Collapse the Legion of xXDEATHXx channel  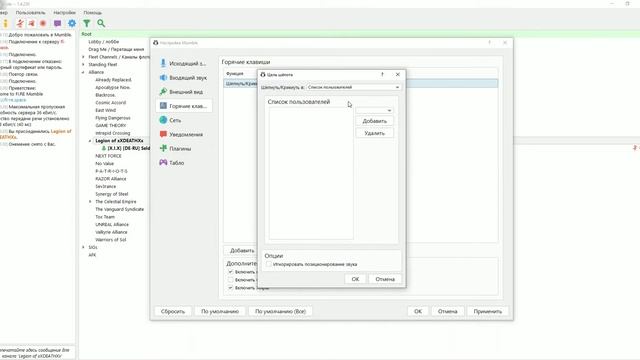(x=90, y=141)
